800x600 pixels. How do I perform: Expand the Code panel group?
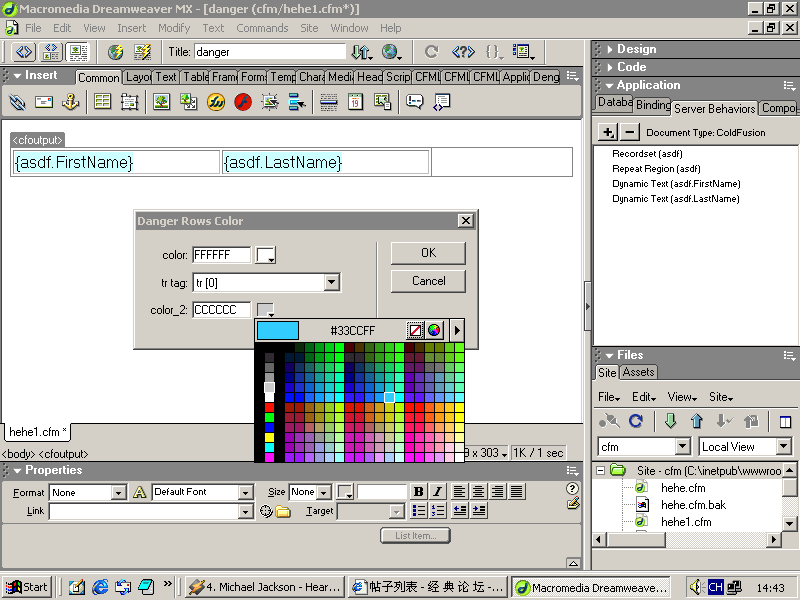coord(610,67)
